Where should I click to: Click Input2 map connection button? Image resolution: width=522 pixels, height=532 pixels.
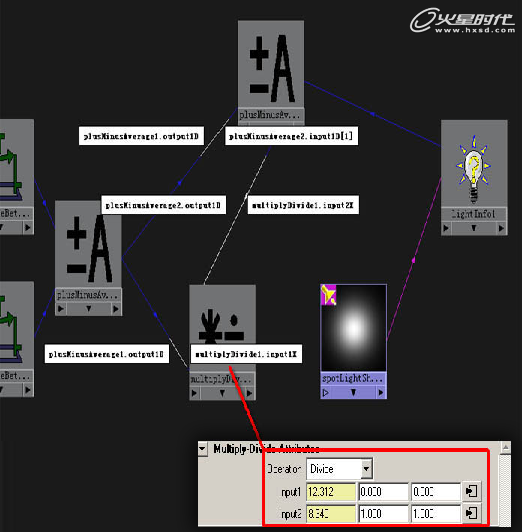click(x=471, y=513)
